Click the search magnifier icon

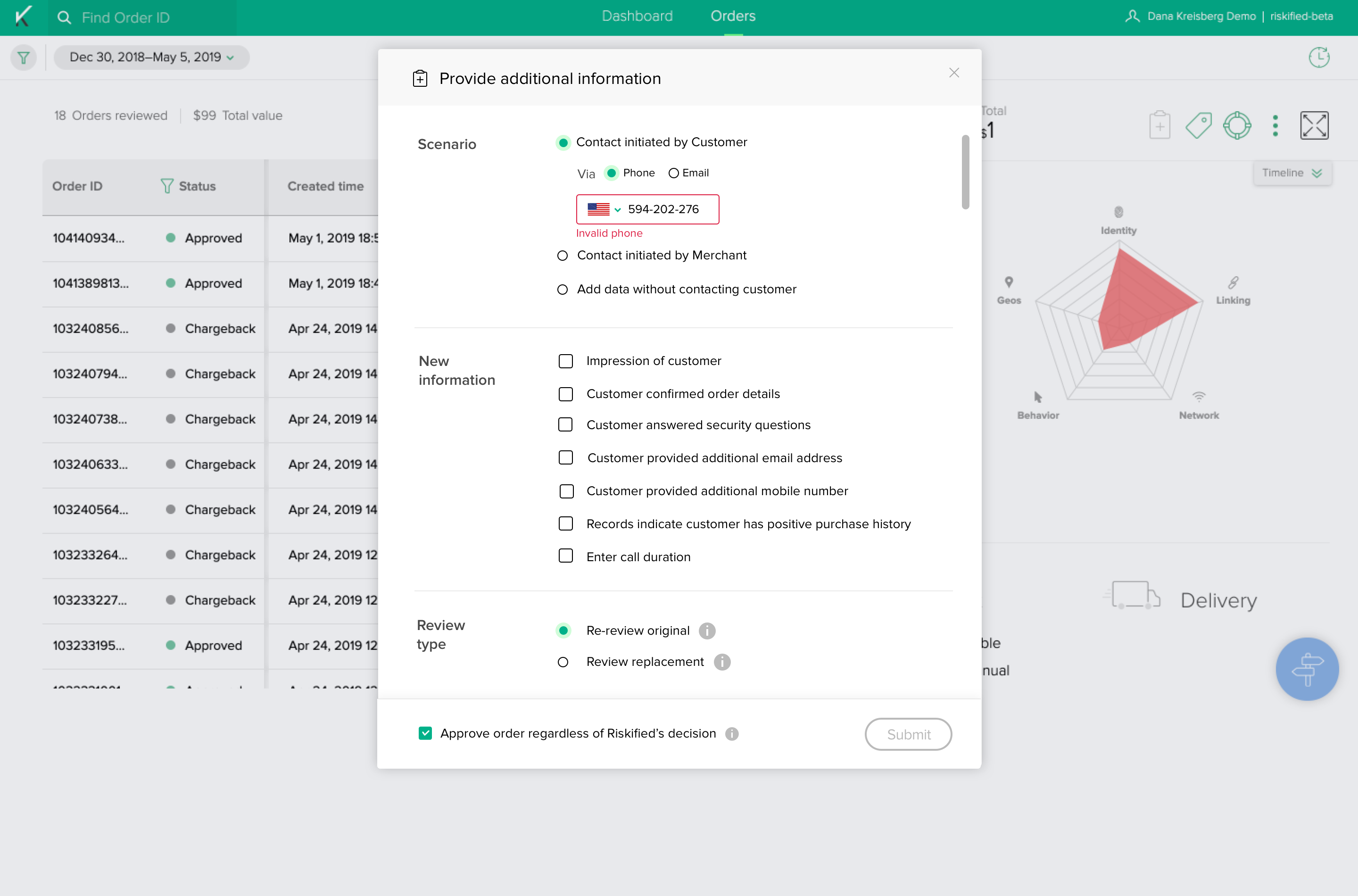pyautogui.click(x=64, y=18)
